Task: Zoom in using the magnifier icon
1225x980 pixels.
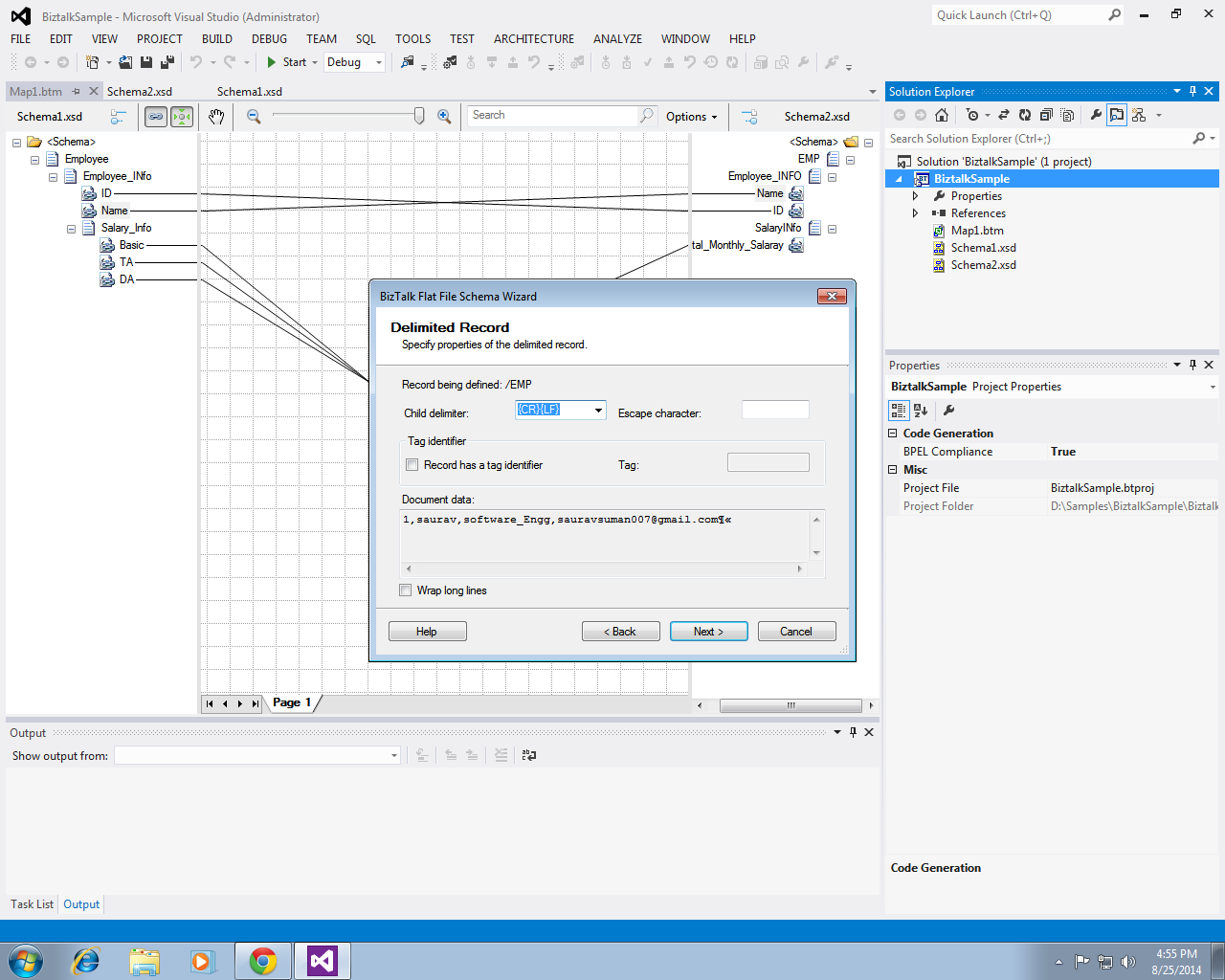Action: [x=444, y=115]
